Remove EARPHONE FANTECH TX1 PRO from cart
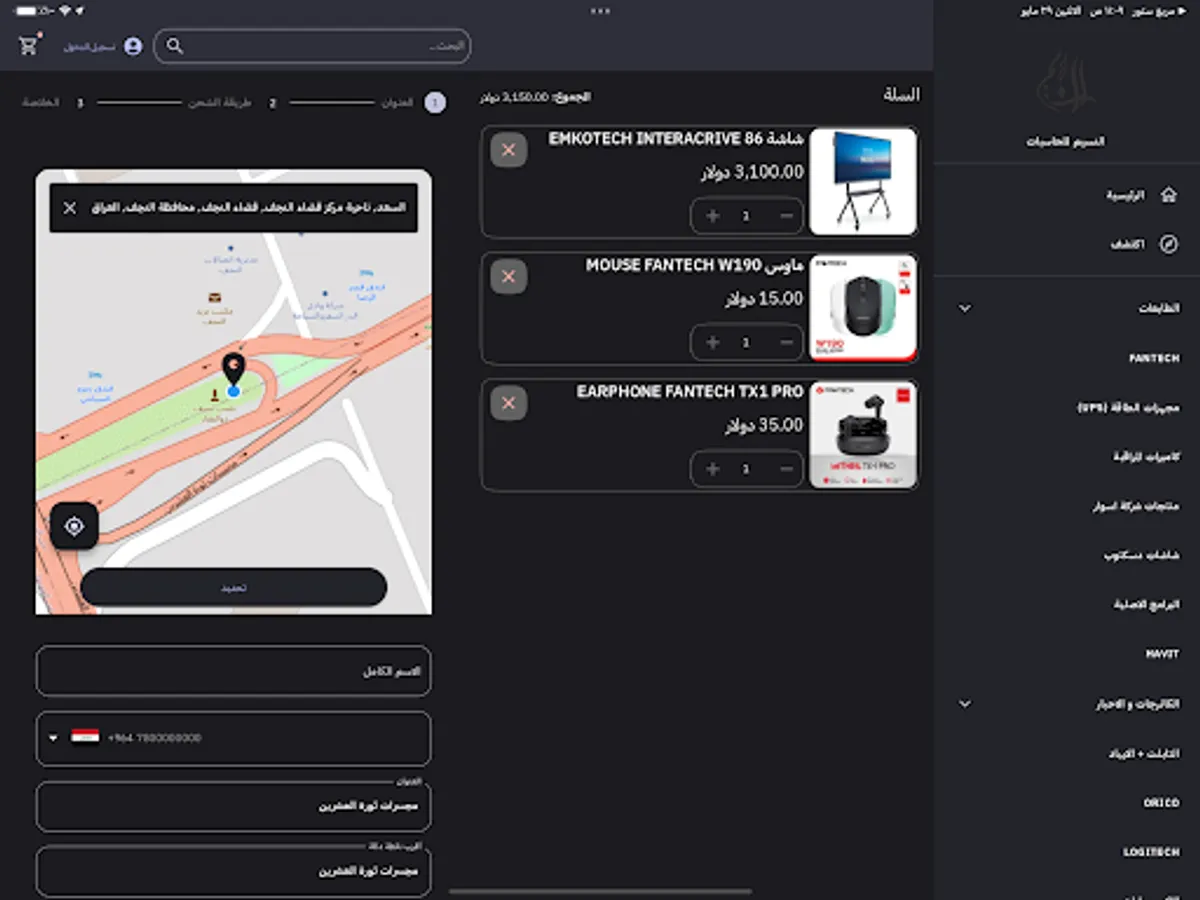This screenshot has width=1200, height=900. point(509,403)
